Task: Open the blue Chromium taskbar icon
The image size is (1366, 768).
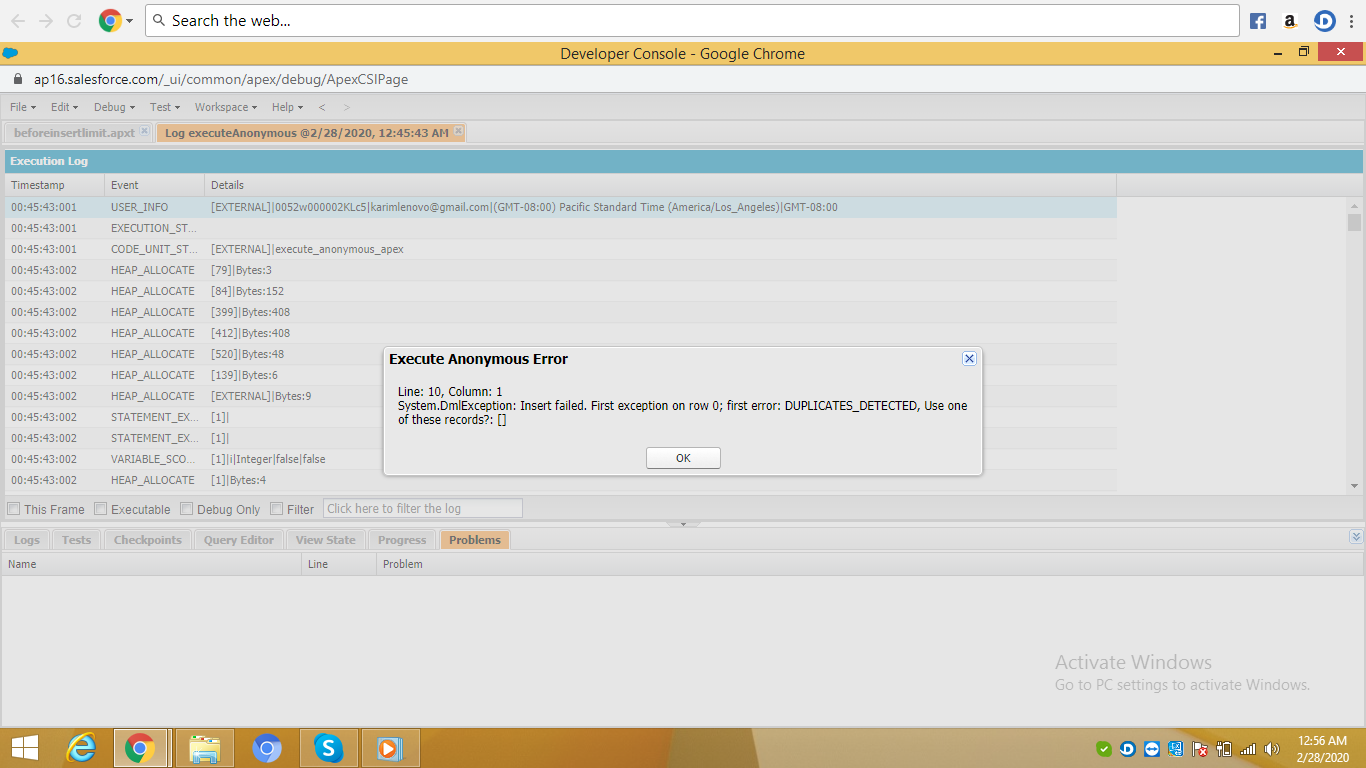Action: click(266, 748)
